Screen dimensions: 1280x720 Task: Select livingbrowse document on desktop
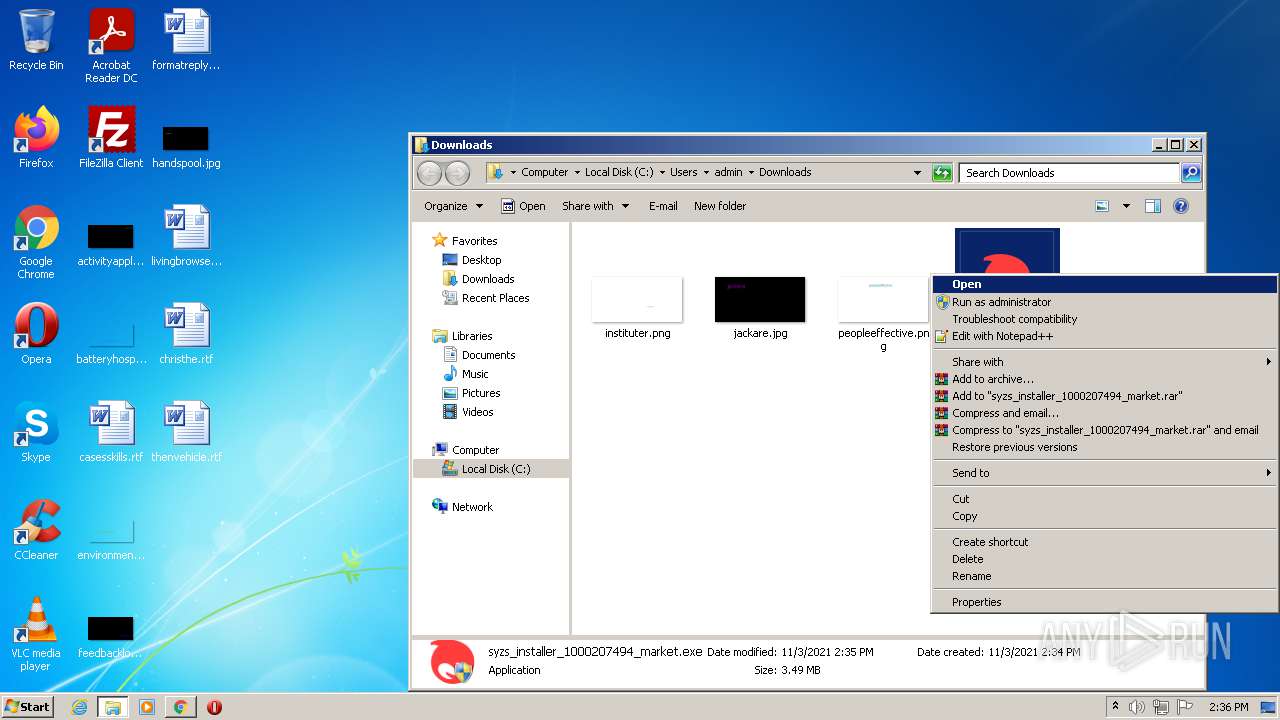(186, 236)
